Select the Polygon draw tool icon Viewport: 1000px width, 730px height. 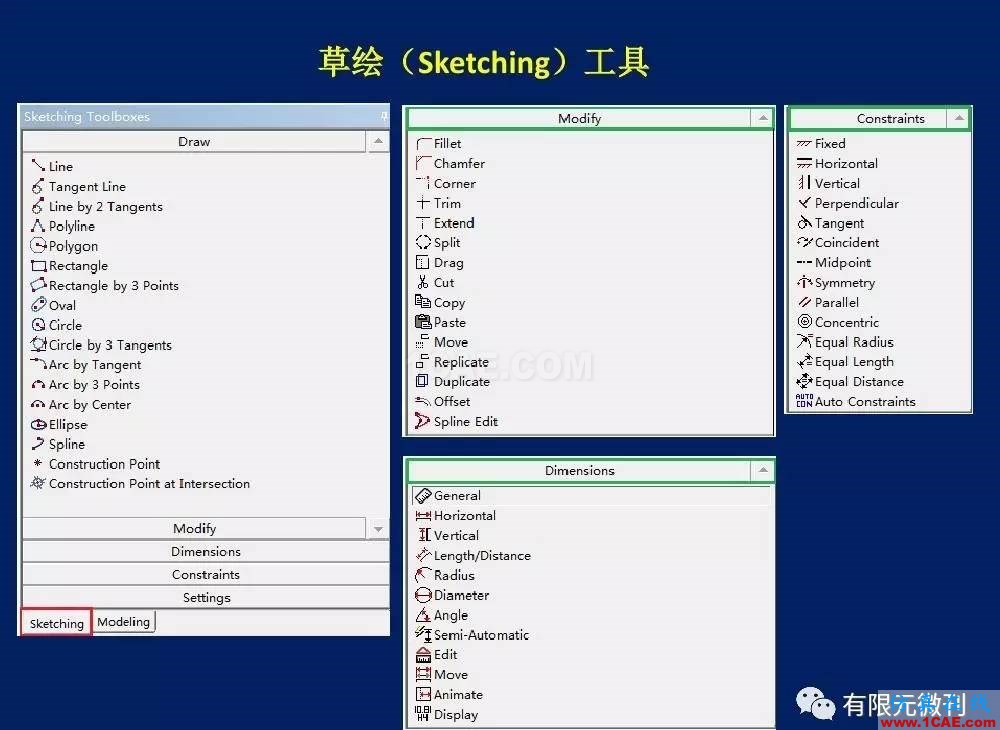tap(39, 246)
